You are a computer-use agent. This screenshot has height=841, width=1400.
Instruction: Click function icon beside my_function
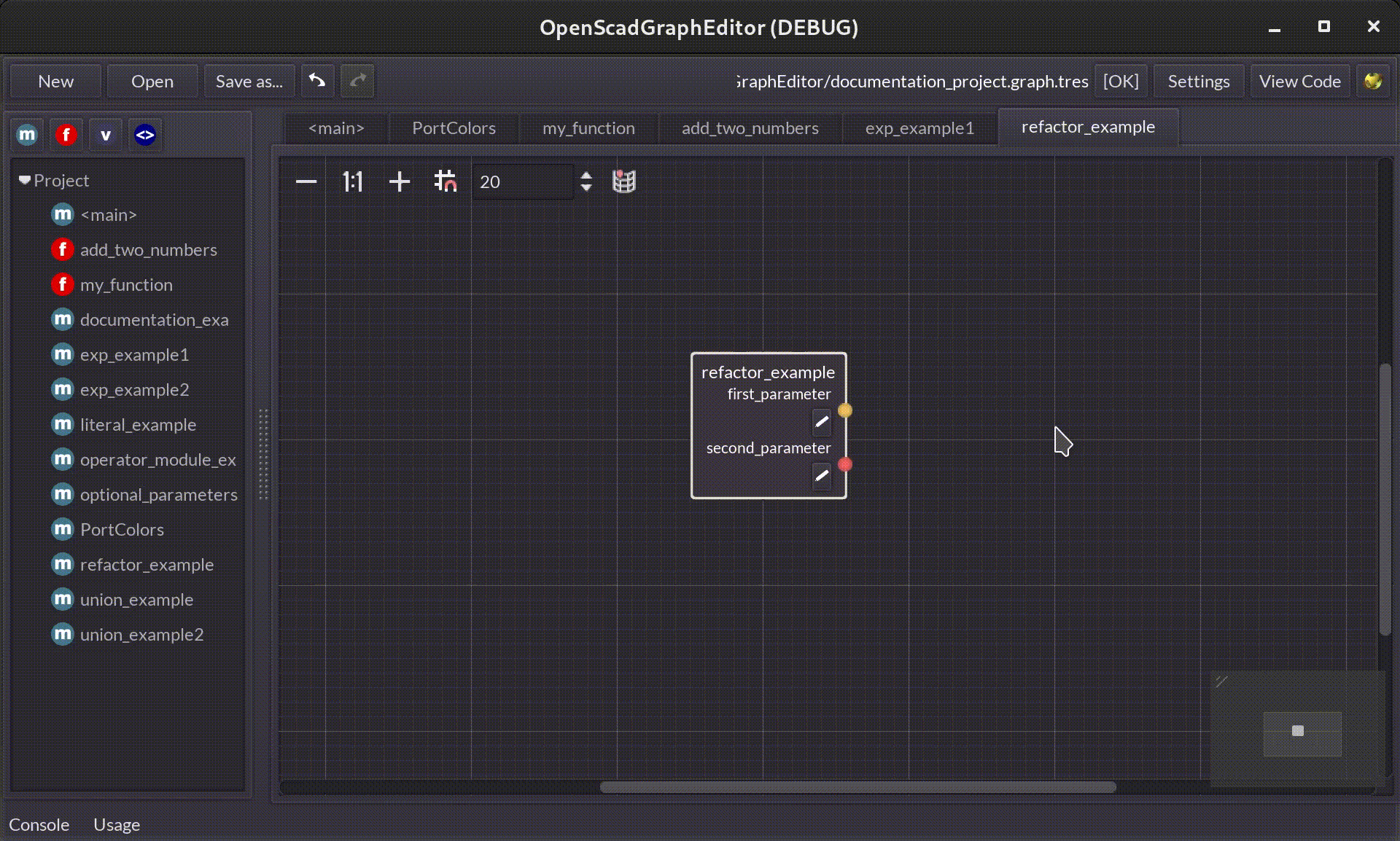[63, 284]
